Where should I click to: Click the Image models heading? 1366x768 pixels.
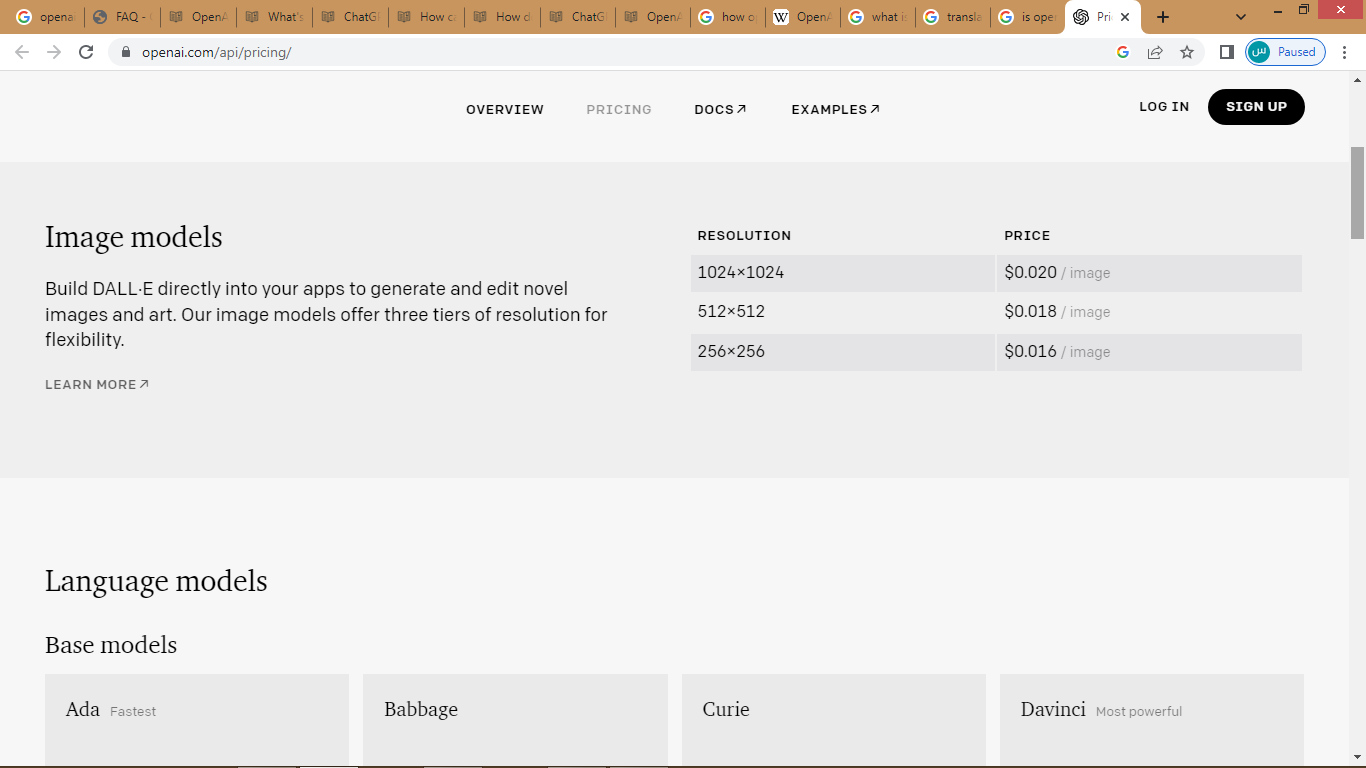coord(134,238)
